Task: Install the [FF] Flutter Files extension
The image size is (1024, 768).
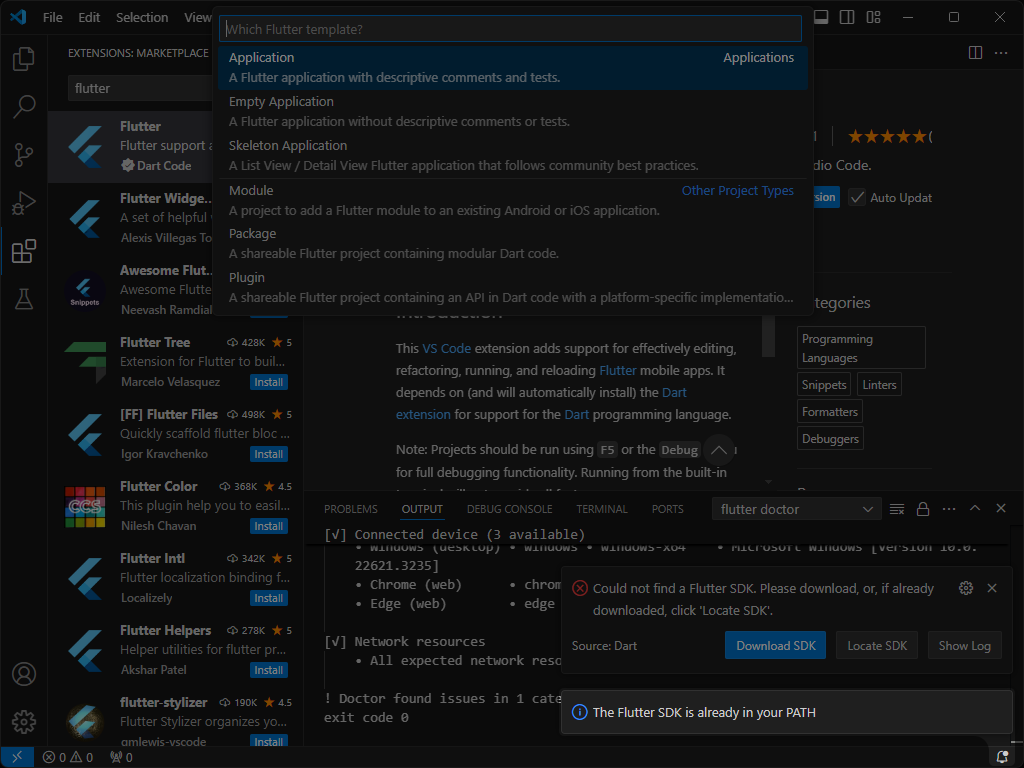Action: [x=268, y=454]
